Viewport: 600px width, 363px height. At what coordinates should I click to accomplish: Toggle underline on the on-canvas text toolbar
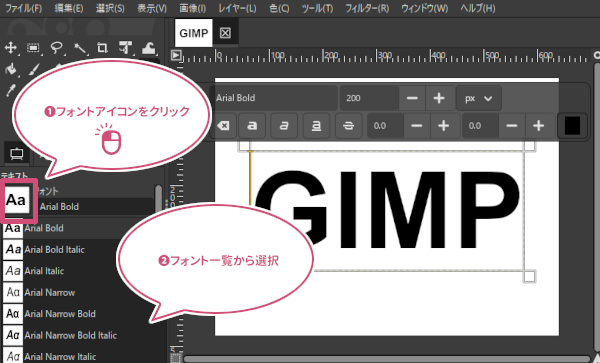point(316,125)
